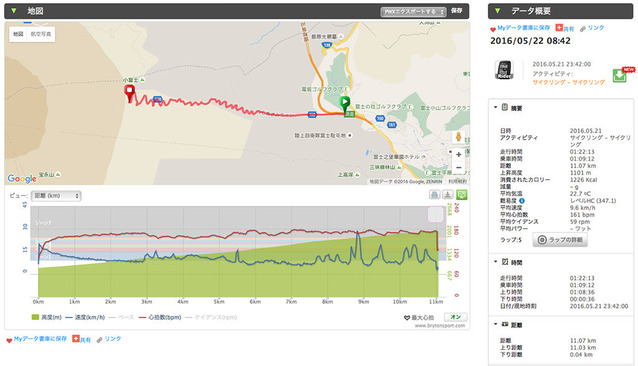Click the ラップの詳細 button
The height and width of the screenshot is (366, 638).
click(x=560, y=240)
